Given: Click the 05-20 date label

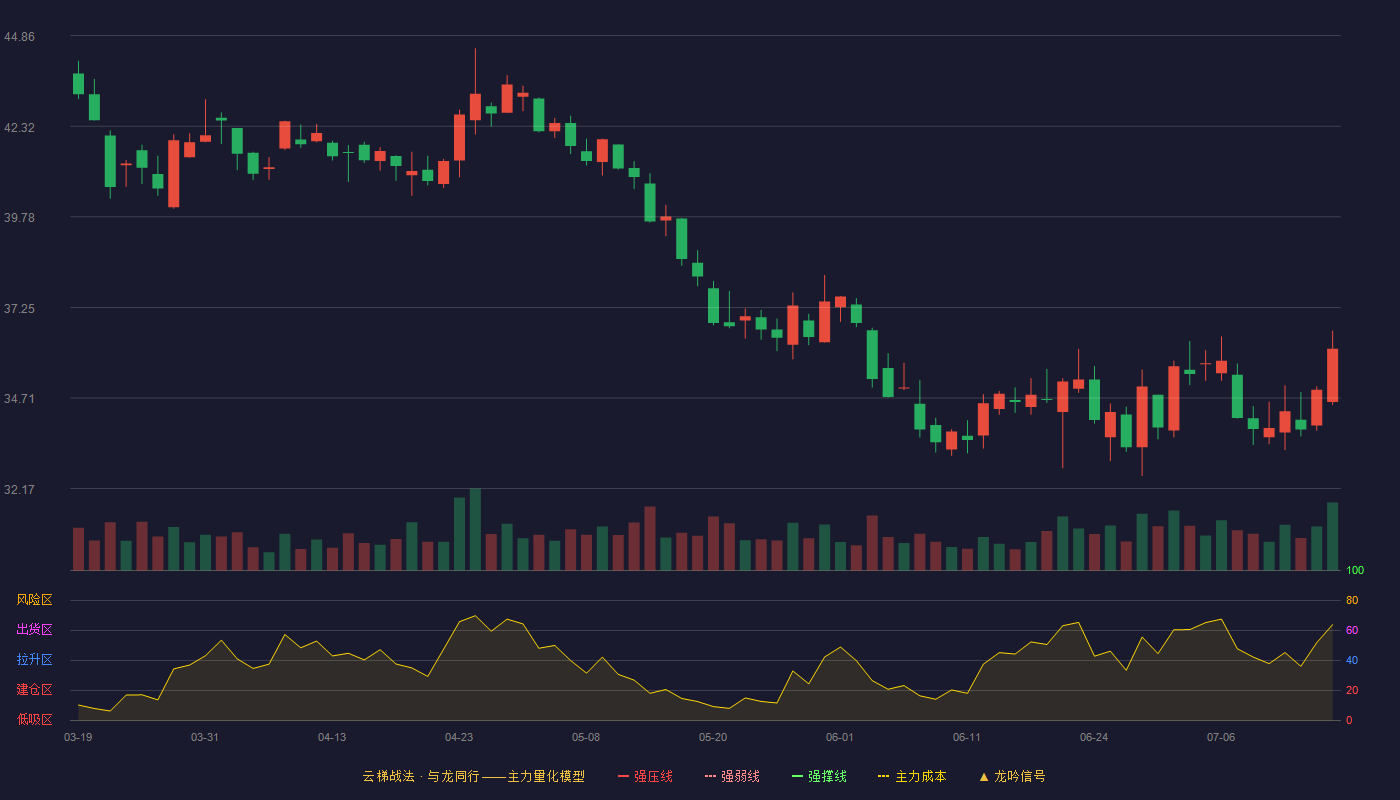Looking at the screenshot, I should coord(713,737).
